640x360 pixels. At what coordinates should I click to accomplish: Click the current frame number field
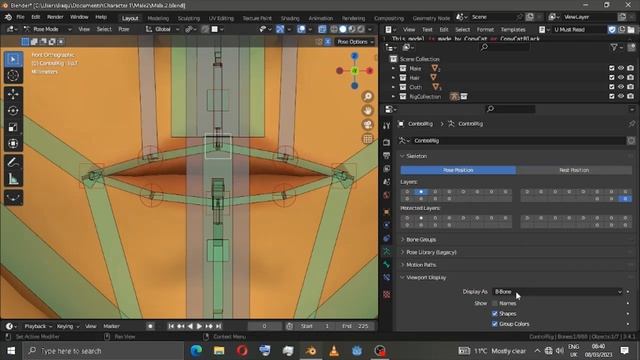(264, 326)
